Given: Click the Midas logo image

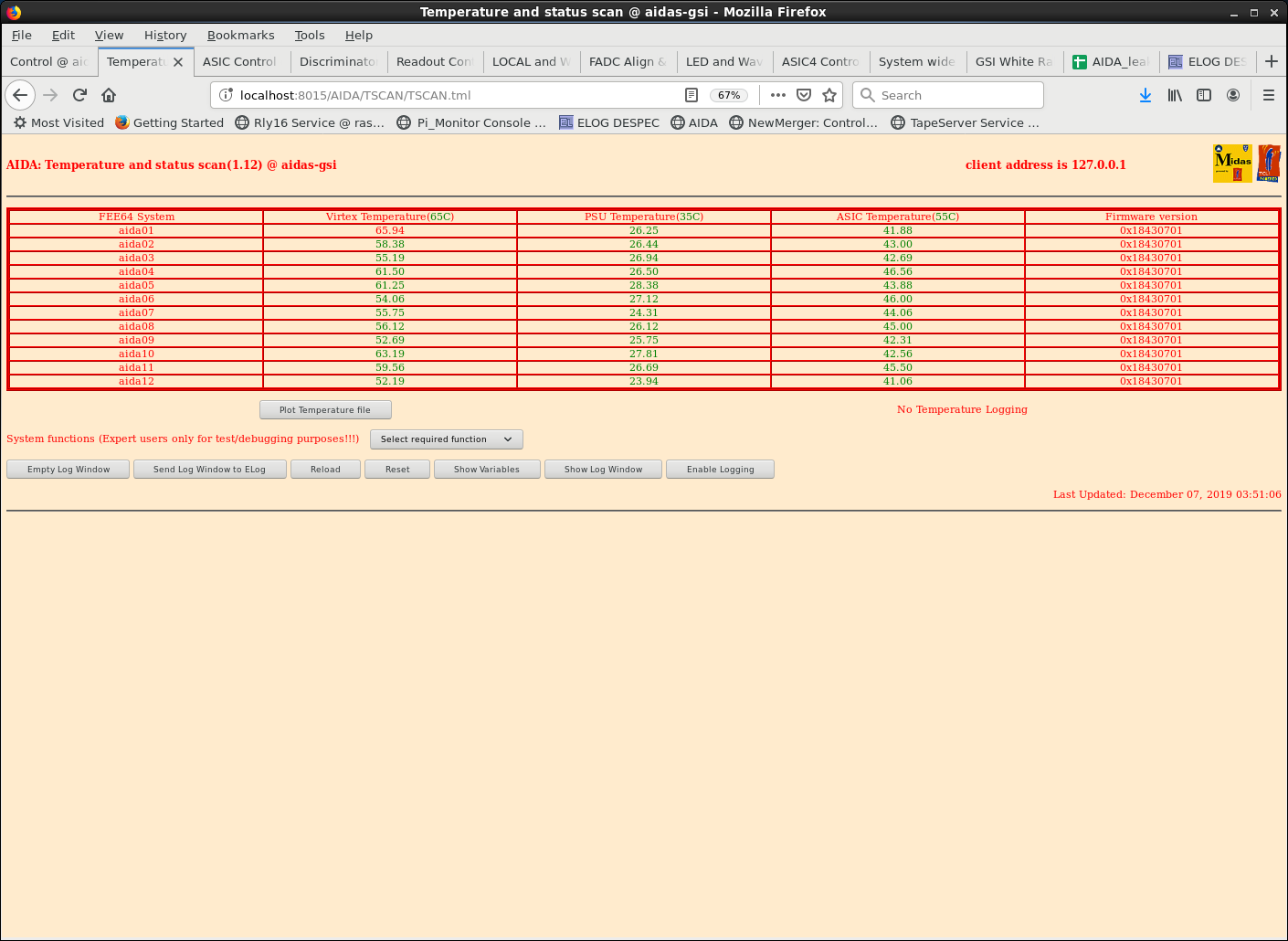Looking at the screenshot, I should point(1232,164).
